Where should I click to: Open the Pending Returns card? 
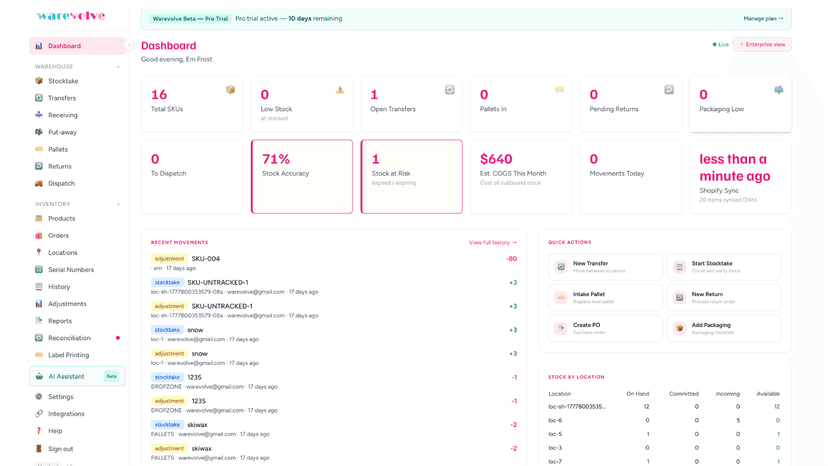click(631, 104)
